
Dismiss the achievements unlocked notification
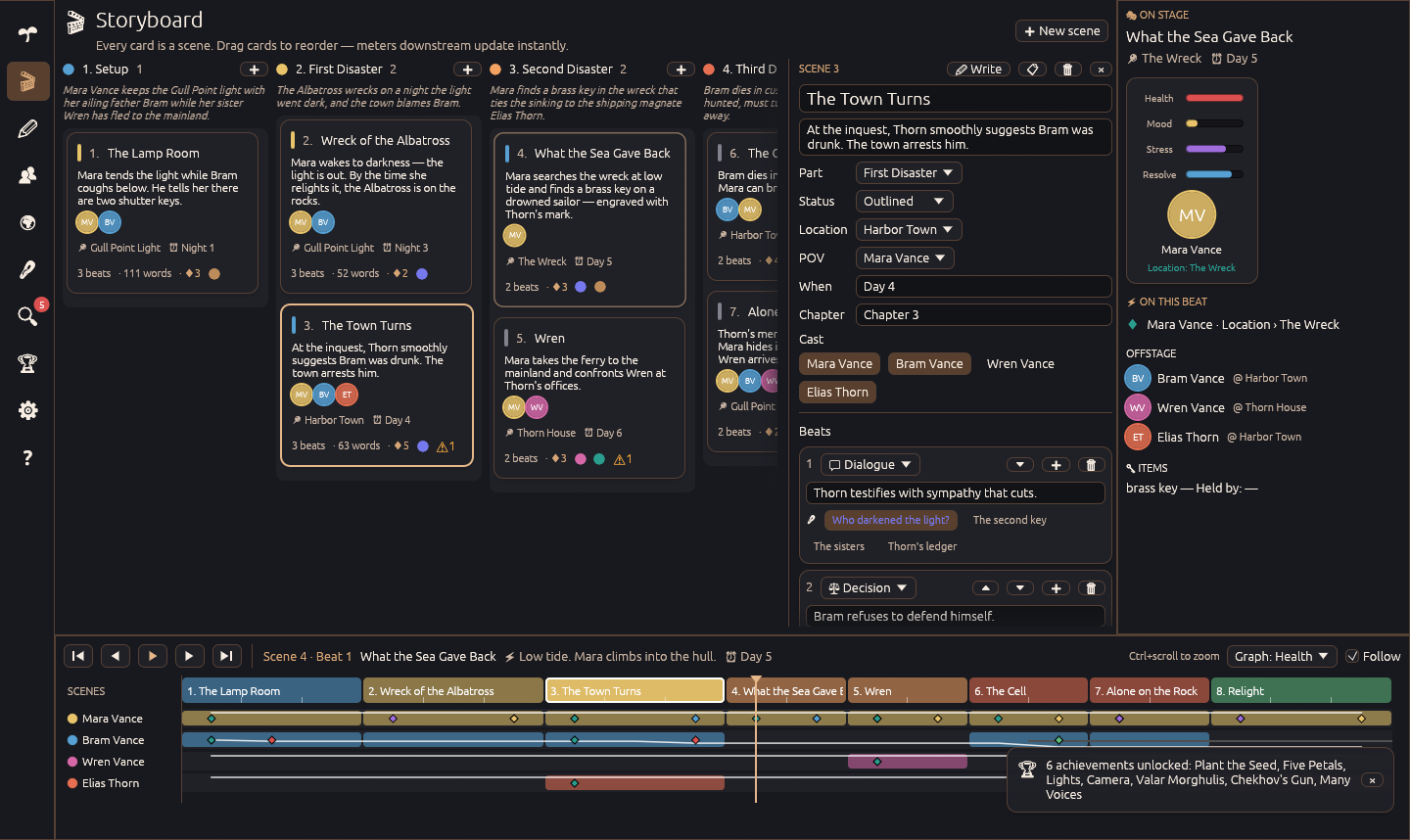(1372, 780)
